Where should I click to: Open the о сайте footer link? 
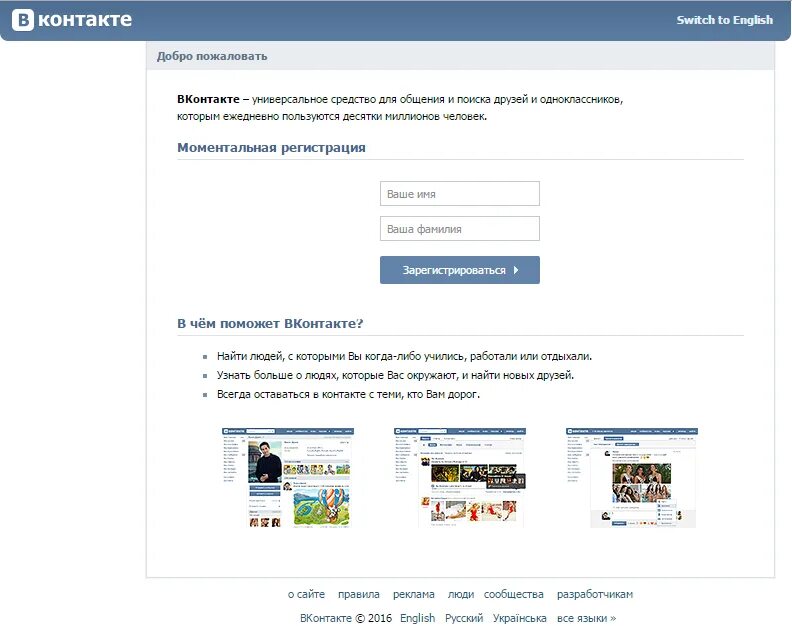pos(306,594)
